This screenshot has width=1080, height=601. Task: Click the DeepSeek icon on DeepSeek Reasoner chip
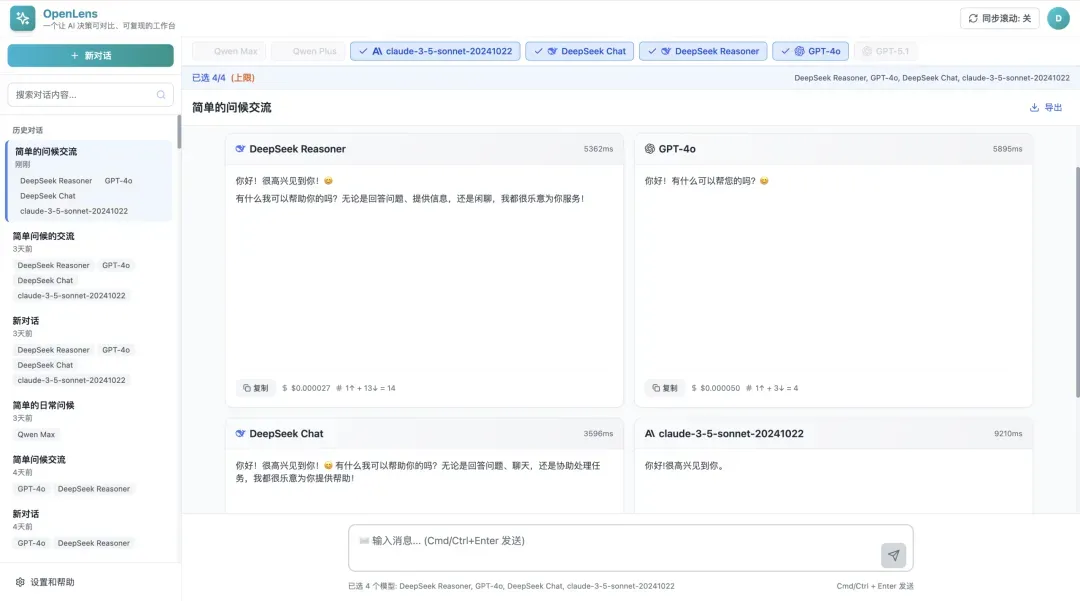pyautogui.click(x=666, y=51)
